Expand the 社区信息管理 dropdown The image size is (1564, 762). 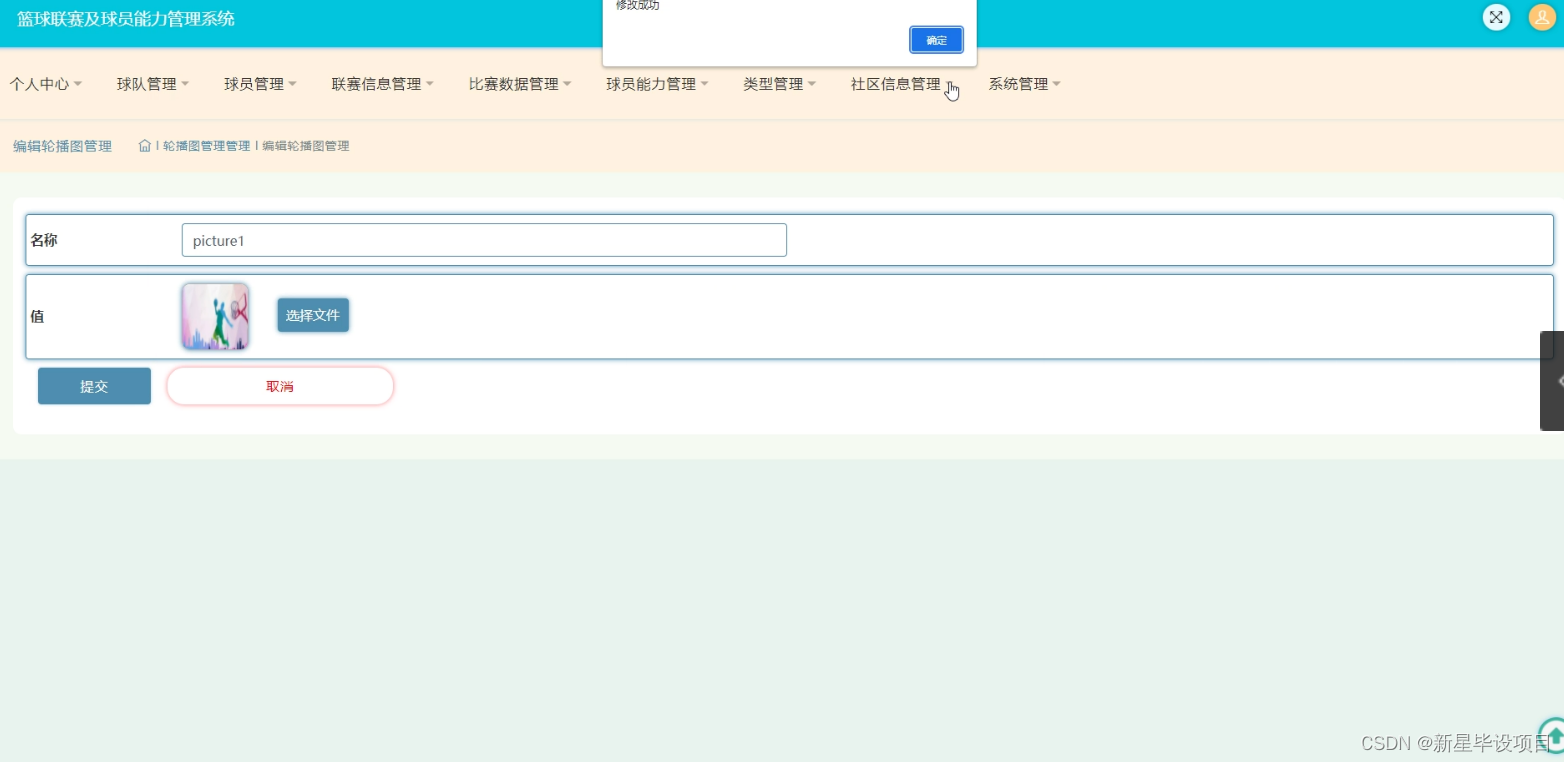tap(894, 84)
